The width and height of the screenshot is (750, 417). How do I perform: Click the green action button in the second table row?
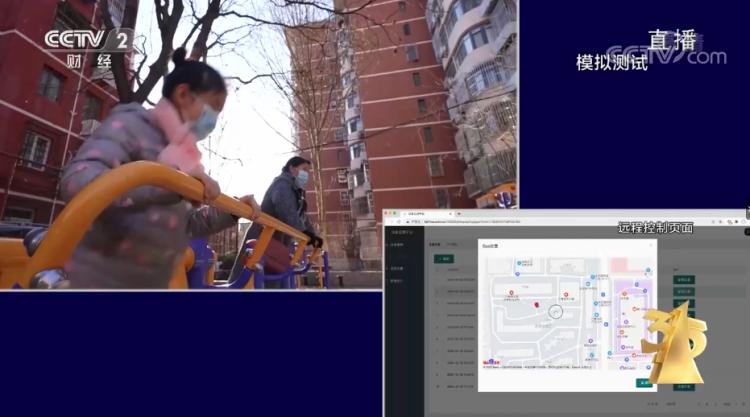coord(684,291)
